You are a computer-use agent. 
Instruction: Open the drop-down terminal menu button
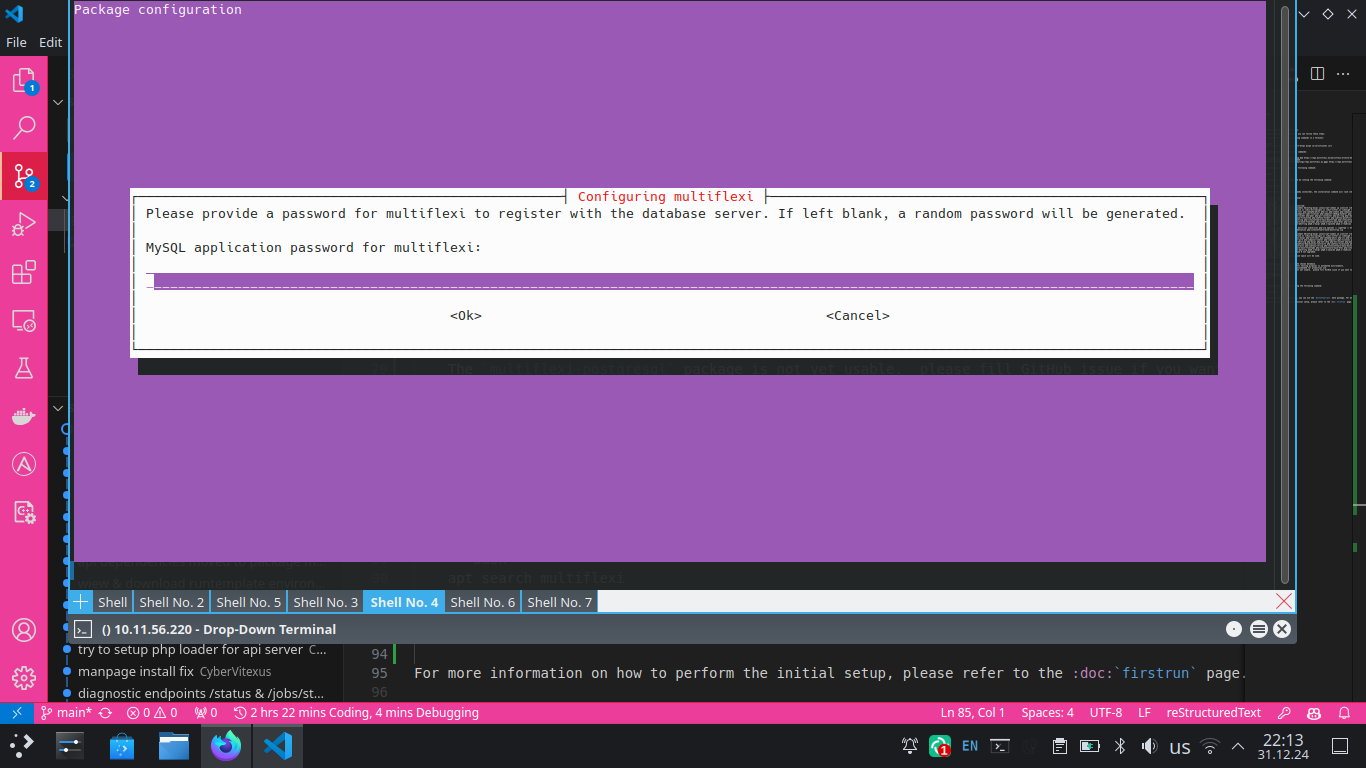point(1258,629)
